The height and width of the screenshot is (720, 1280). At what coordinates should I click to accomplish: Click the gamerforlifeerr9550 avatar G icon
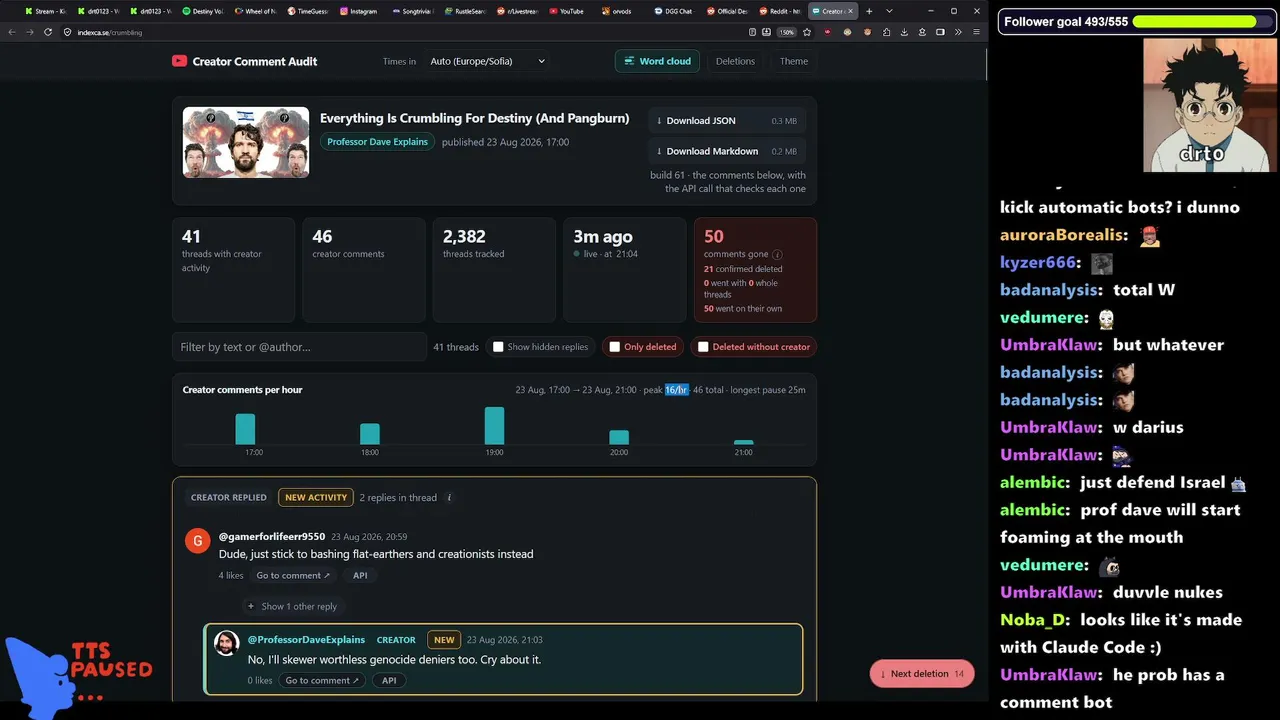pos(197,541)
